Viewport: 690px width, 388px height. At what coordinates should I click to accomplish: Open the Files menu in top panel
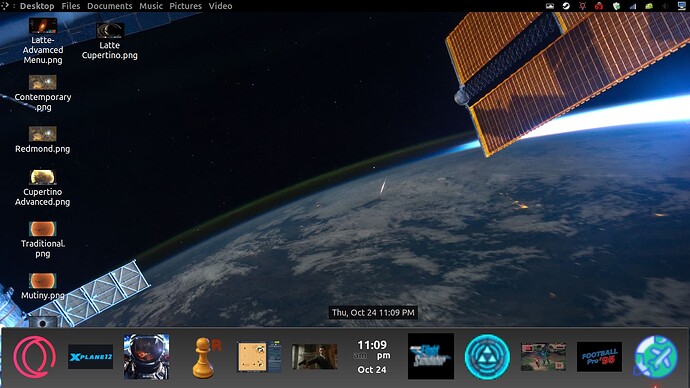(x=71, y=6)
